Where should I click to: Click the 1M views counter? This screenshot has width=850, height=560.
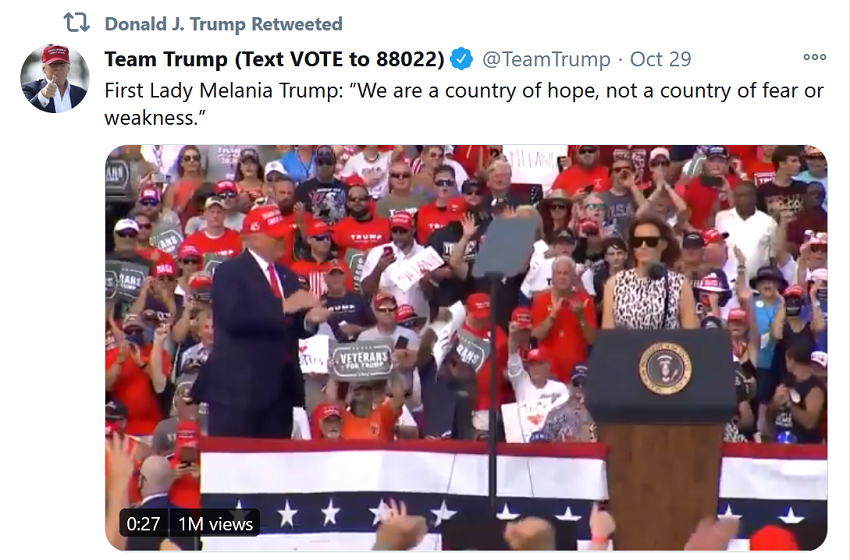coord(215,524)
